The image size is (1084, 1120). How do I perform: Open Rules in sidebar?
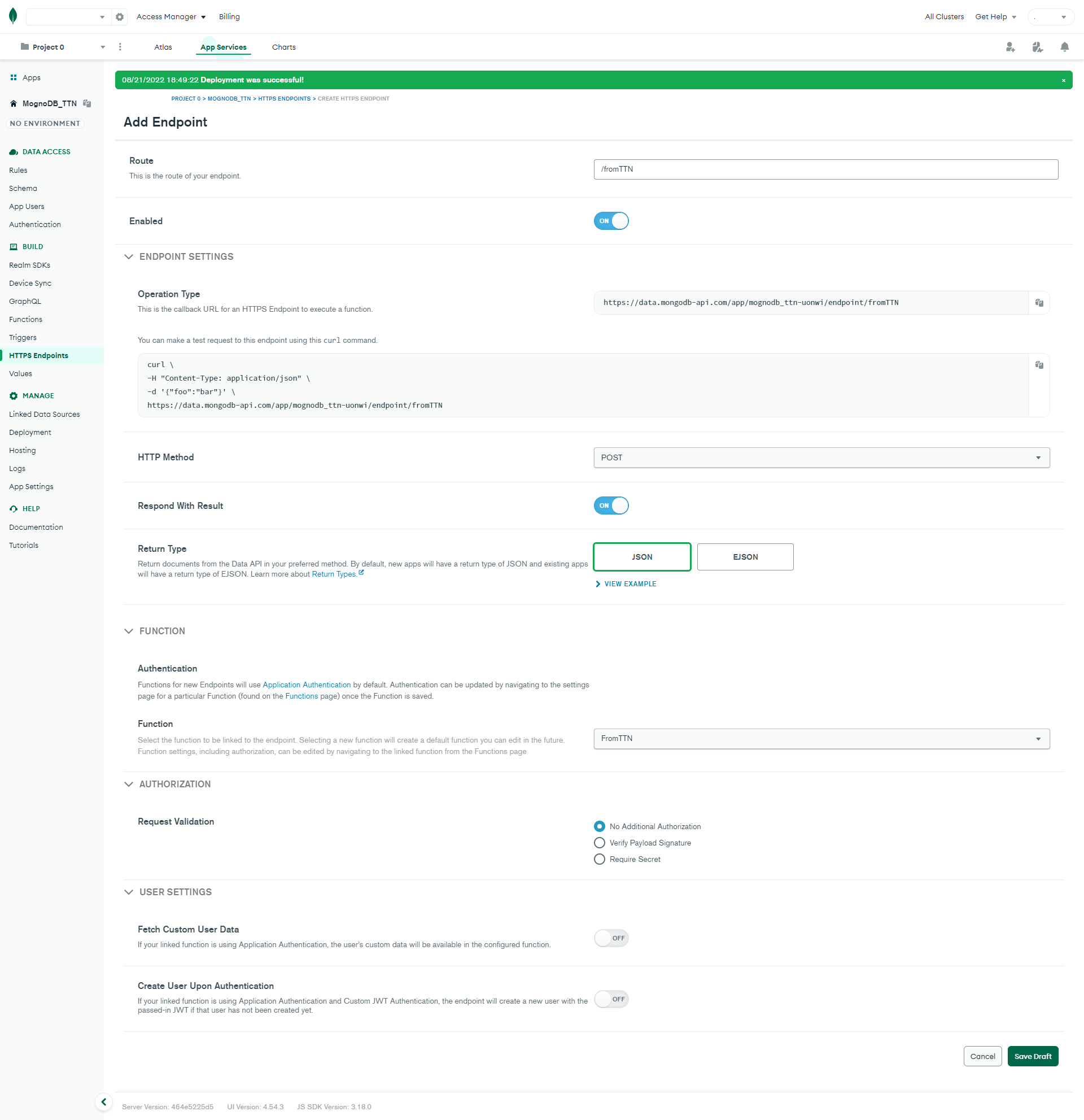point(18,170)
